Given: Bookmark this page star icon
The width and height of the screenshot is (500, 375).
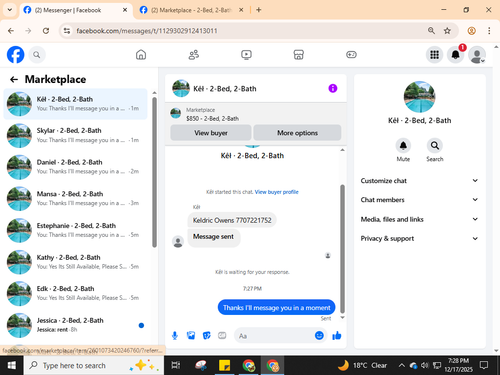Looking at the screenshot, I should [x=447, y=31].
